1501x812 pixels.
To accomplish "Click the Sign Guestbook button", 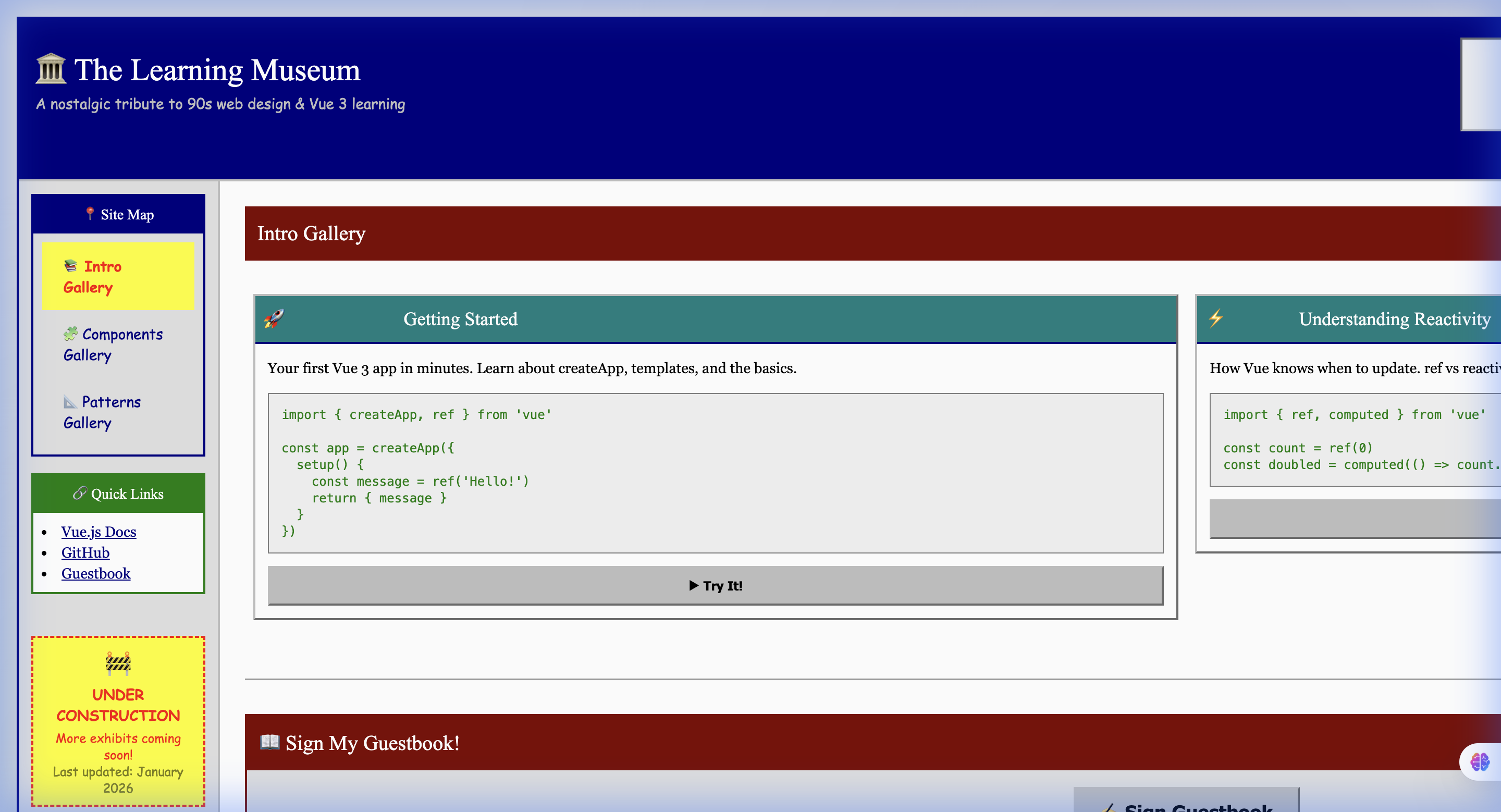I will tap(1186, 803).
